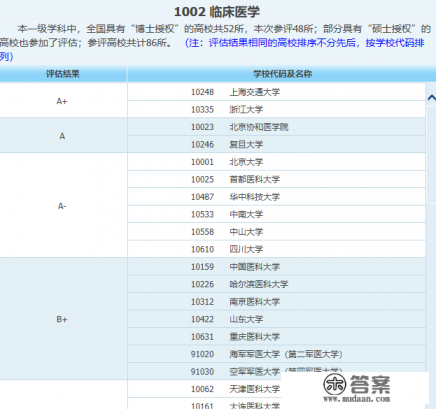436x411 pixels.
Task: Select the 1002 临床医学 title
Action: (x=217, y=12)
